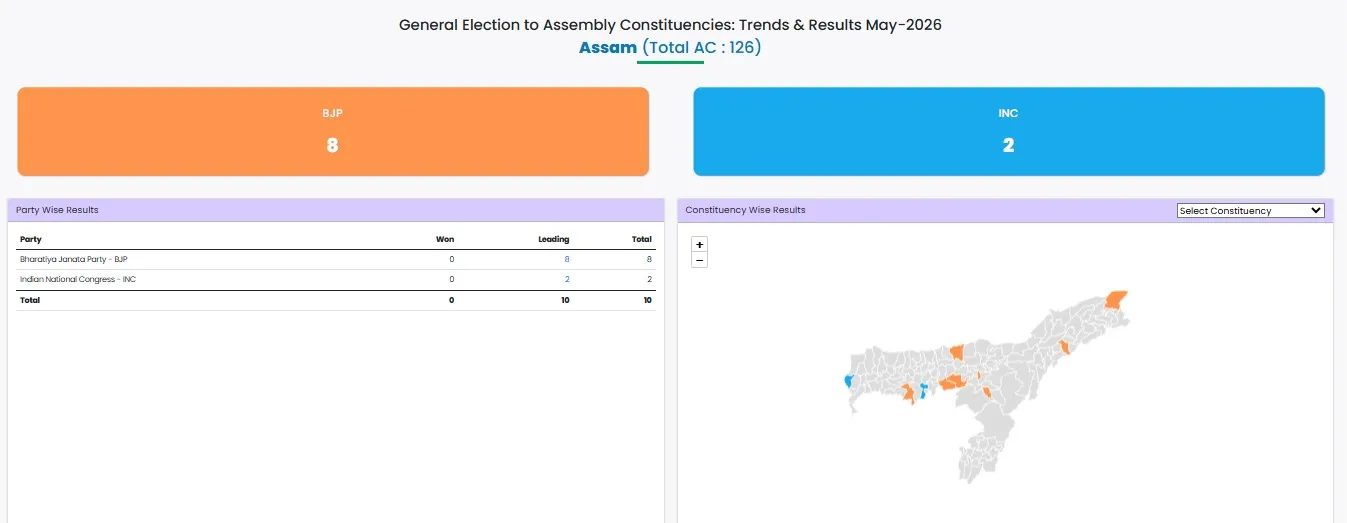Open INC leading count link 2
Screen dimensions: 1347x523
click(x=567, y=279)
